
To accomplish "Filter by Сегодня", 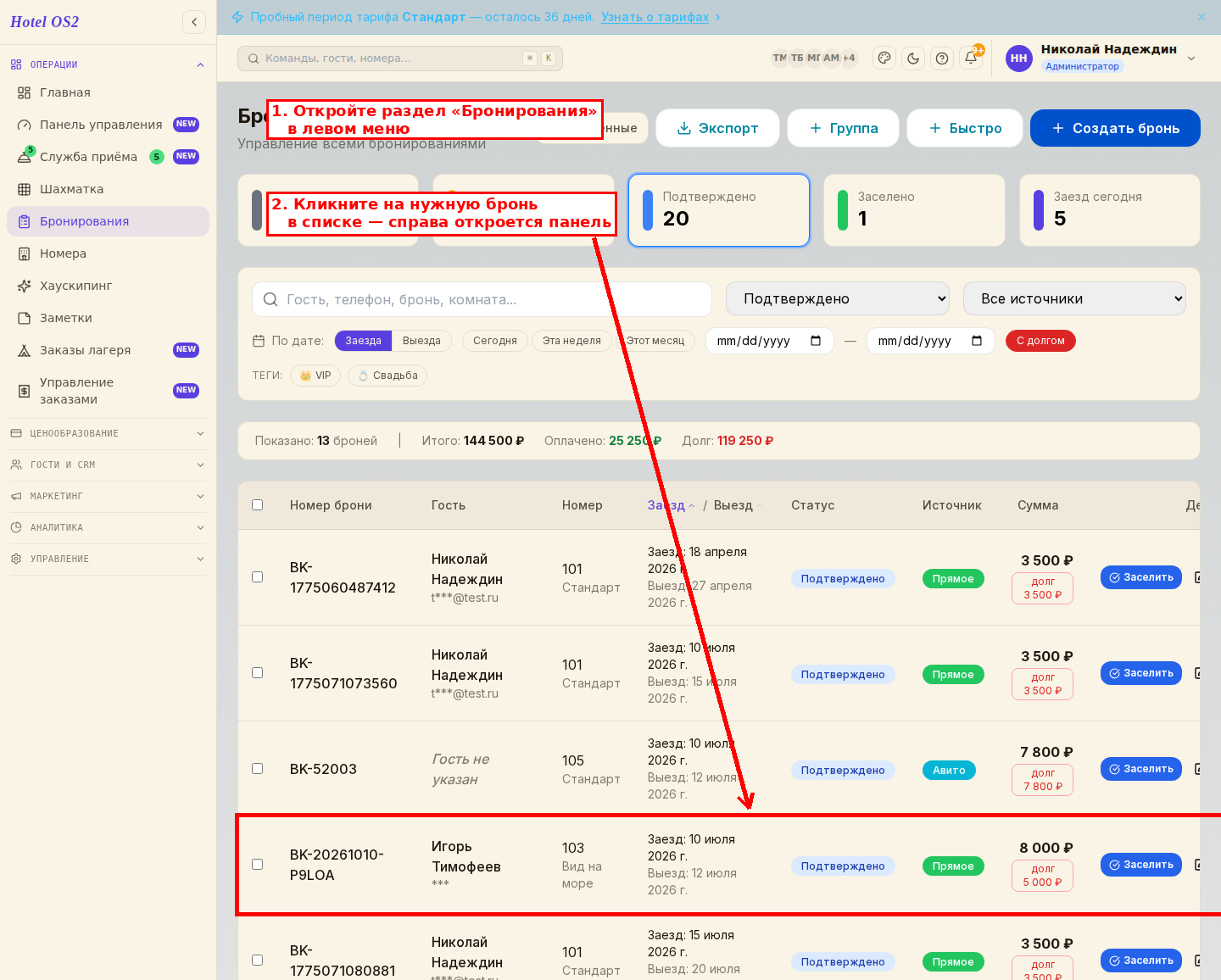I will (495, 341).
